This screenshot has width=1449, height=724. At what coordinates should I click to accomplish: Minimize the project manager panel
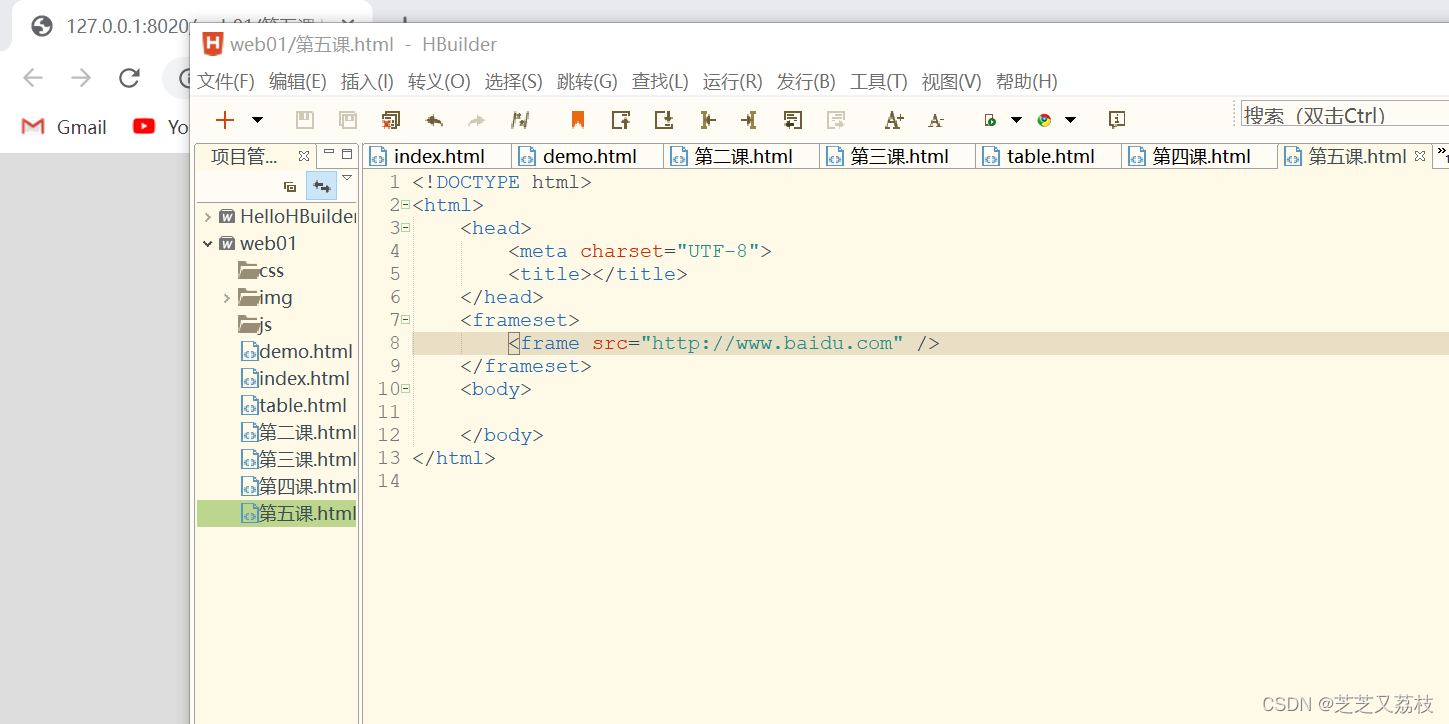coord(328,154)
